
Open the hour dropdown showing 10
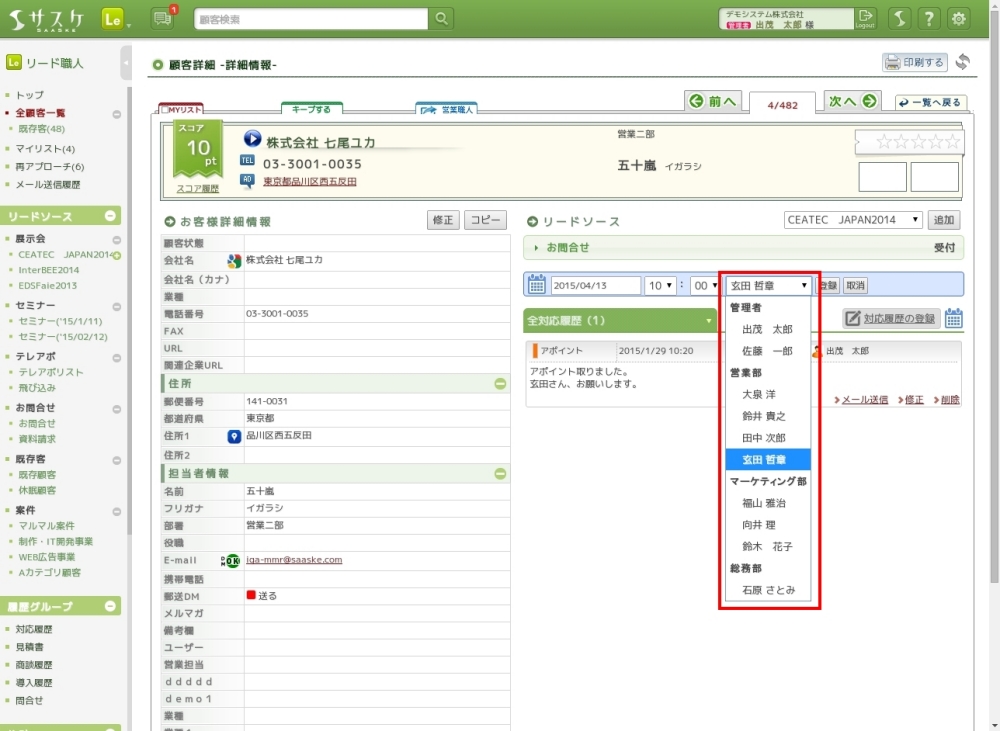click(x=661, y=285)
